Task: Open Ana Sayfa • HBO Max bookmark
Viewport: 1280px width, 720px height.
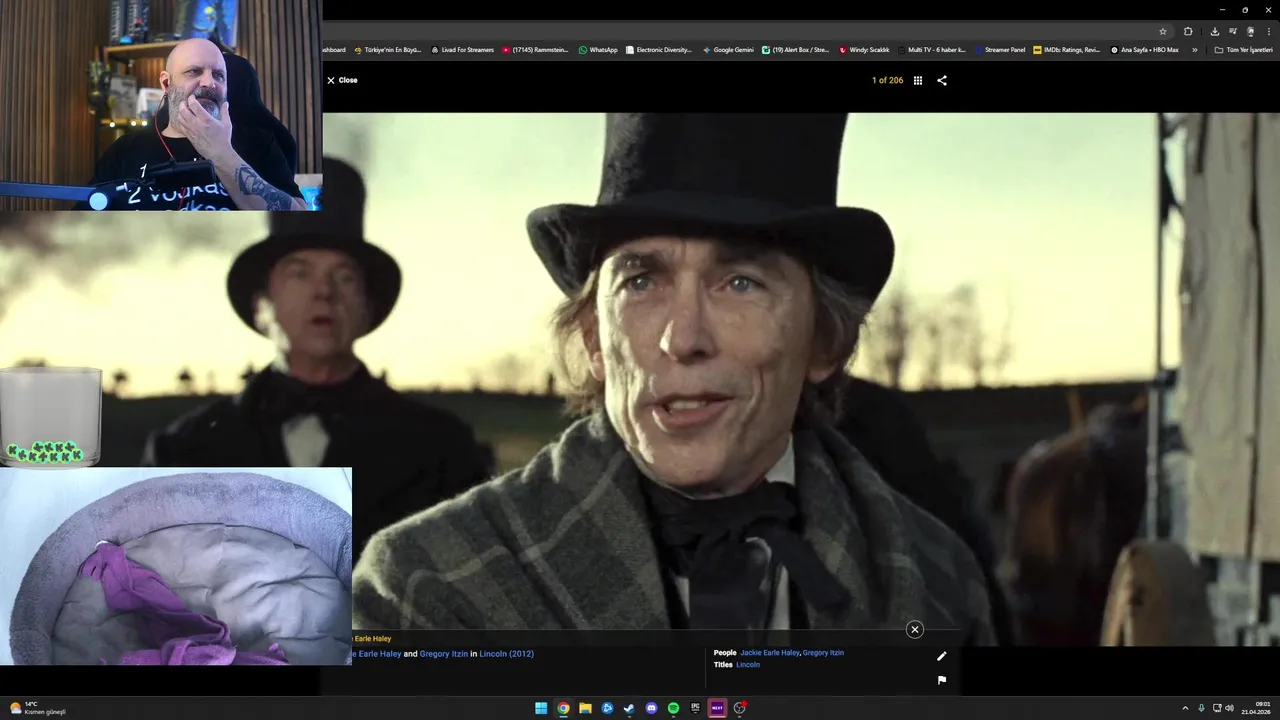Action: (1145, 49)
